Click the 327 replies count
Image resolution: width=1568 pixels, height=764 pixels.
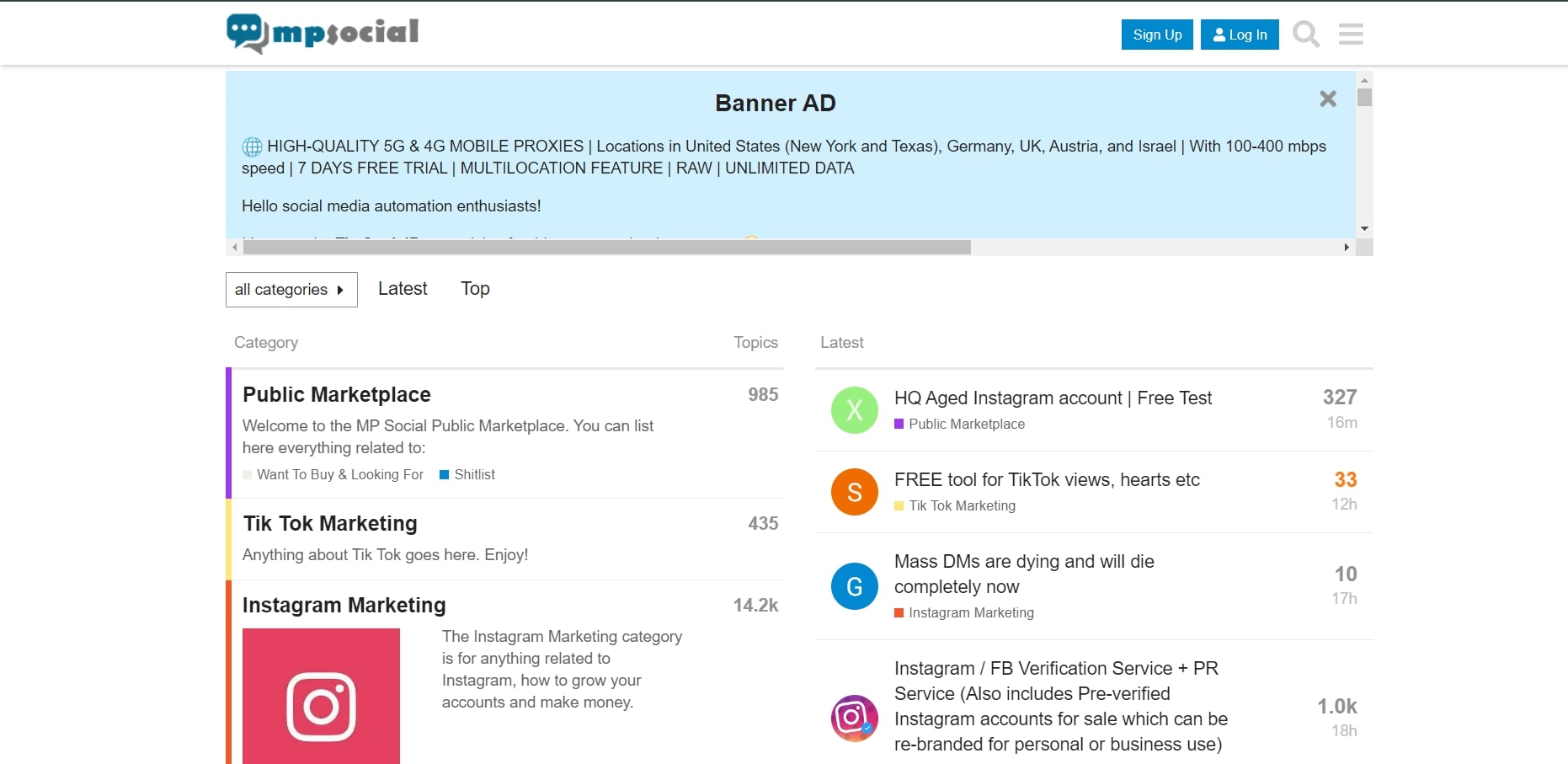pos(1340,397)
